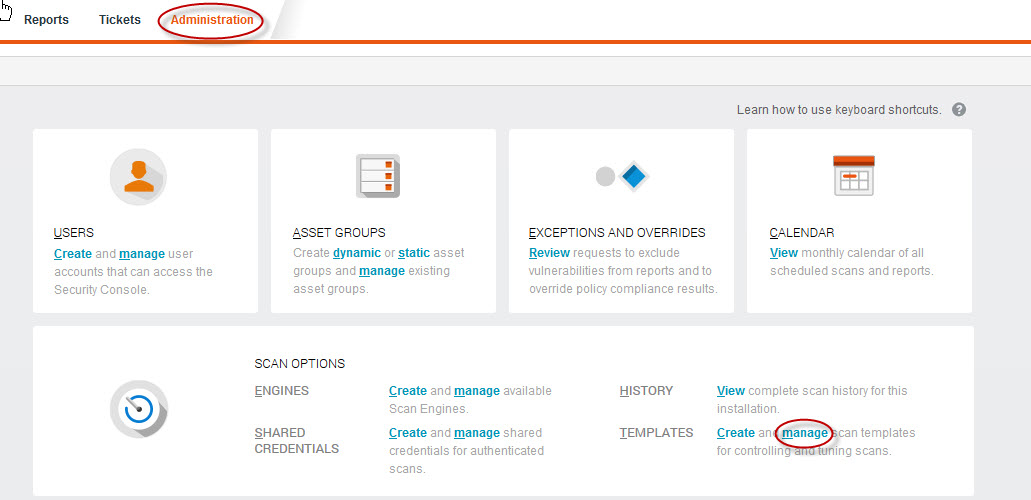View complete scan history link

tap(731, 391)
